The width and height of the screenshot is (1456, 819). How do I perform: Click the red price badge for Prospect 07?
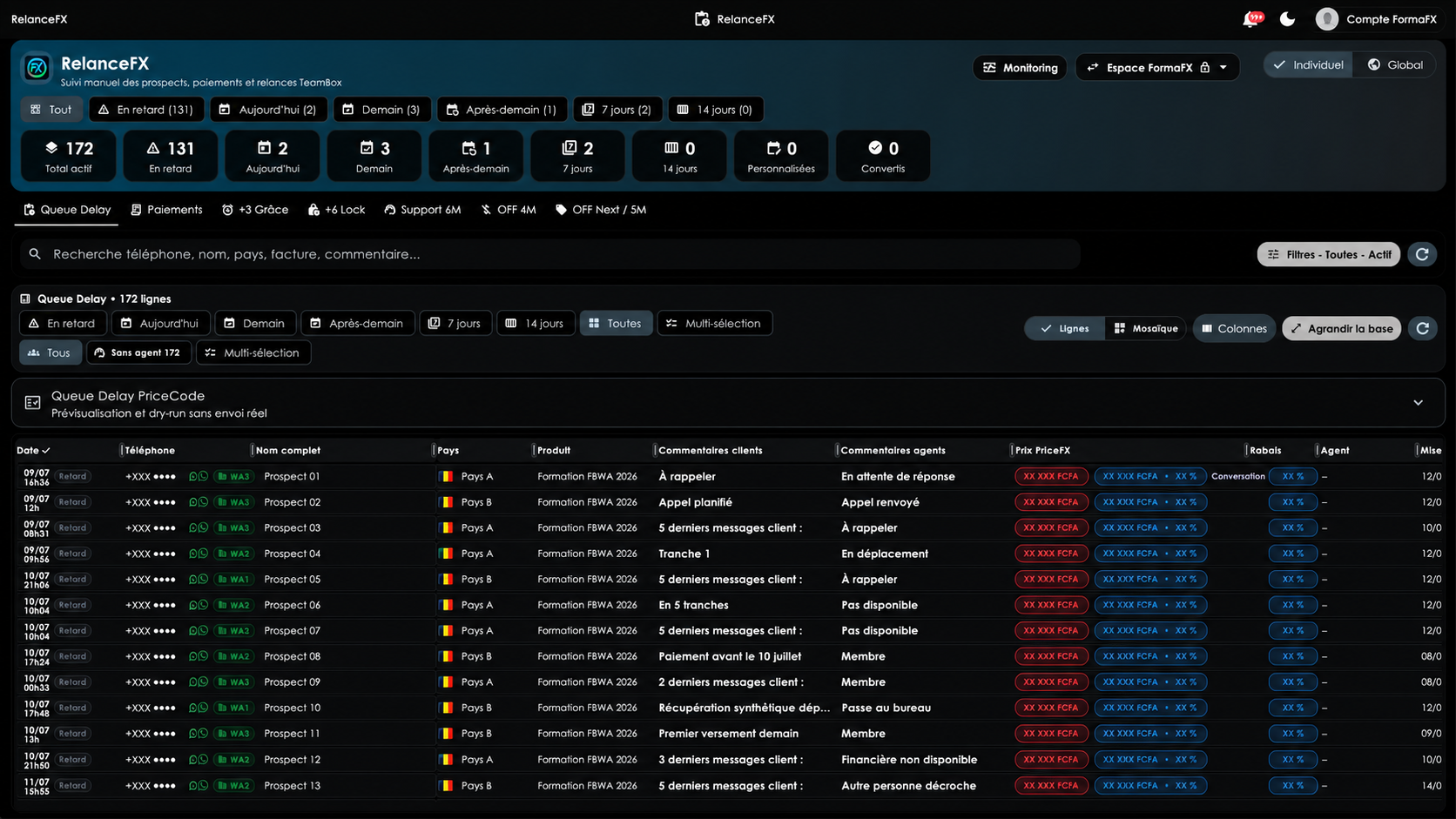(1051, 630)
